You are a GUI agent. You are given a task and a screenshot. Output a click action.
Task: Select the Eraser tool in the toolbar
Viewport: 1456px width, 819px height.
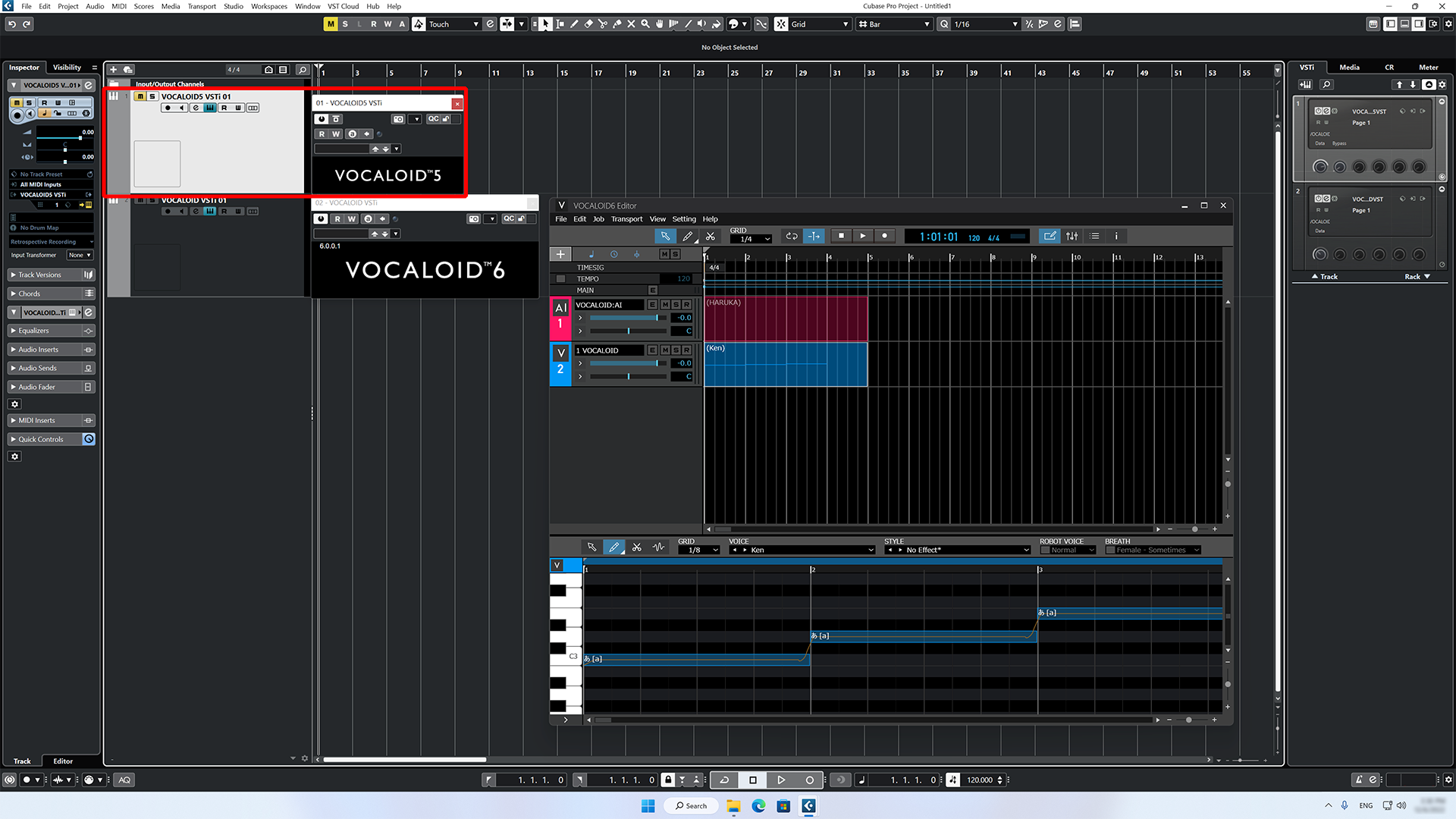tap(588, 24)
